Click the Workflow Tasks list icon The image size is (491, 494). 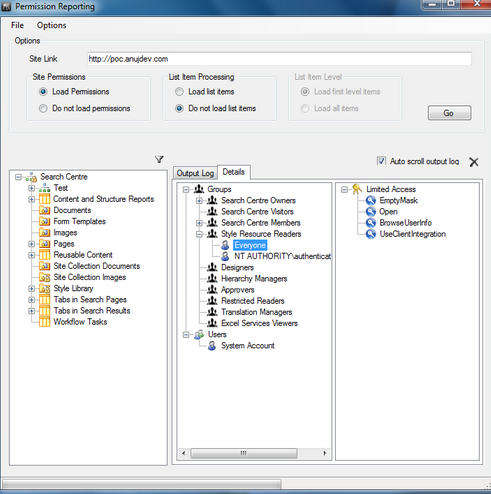(x=44, y=322)
